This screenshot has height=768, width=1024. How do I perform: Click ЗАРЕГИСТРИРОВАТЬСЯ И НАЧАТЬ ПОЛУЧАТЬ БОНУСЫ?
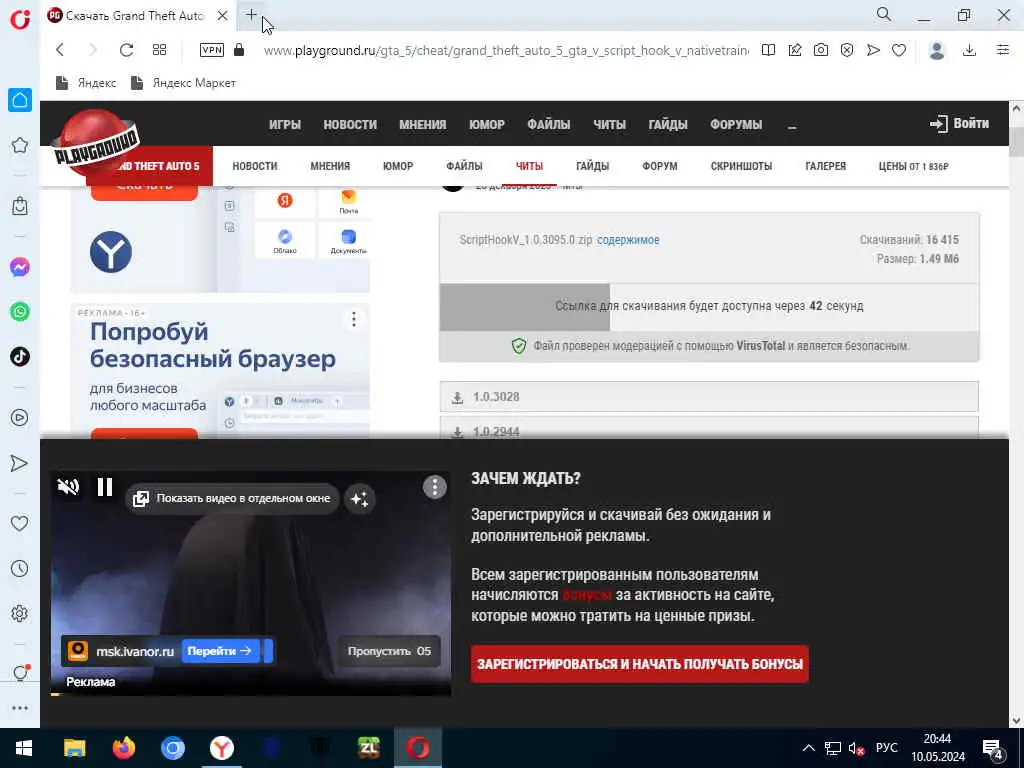pyautogui.click(x=639, y=664)
